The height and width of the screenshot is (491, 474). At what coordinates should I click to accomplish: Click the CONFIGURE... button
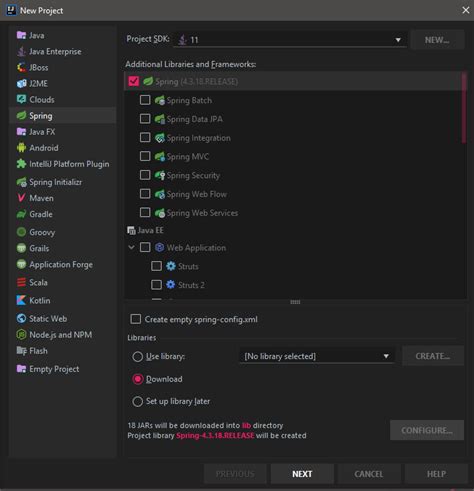click(x=427, y=430)
